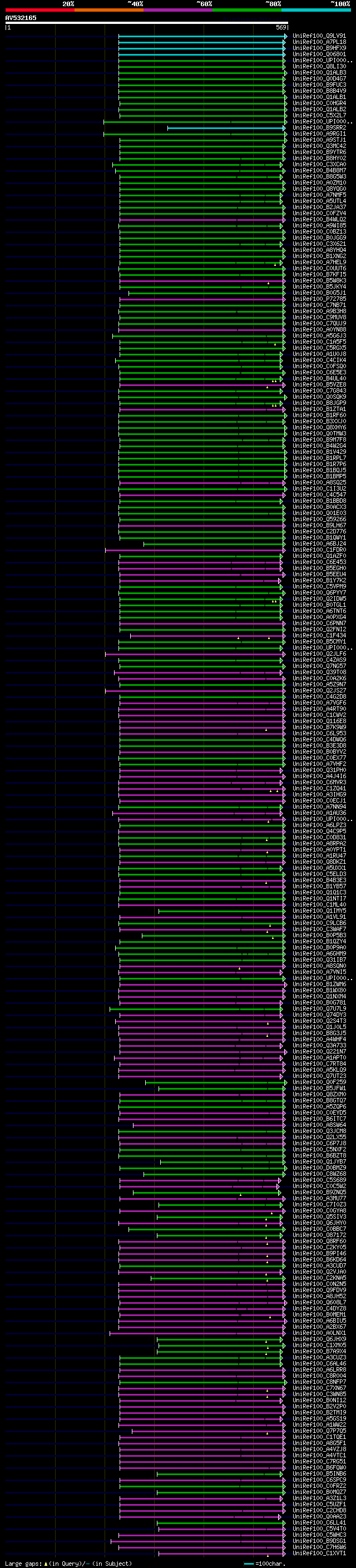Open hit UniRef100_C7NB71

[319, 305]
